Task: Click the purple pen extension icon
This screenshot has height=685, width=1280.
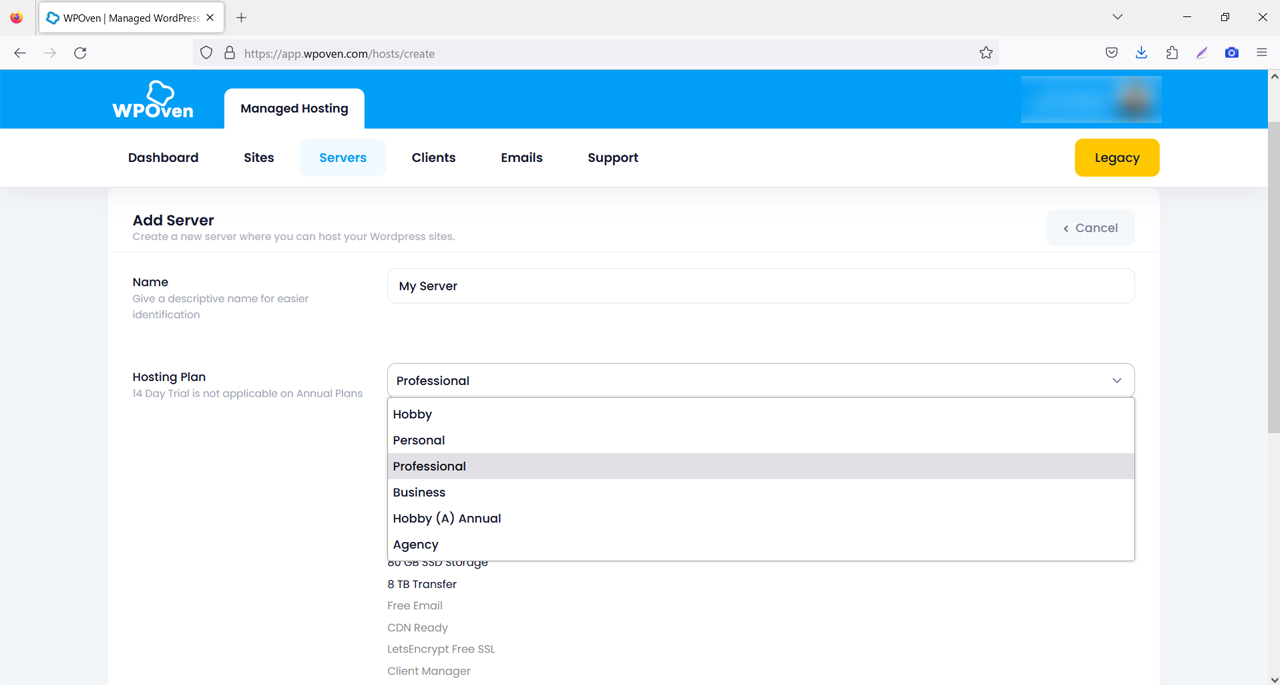Action: (x=1202, y=53)
